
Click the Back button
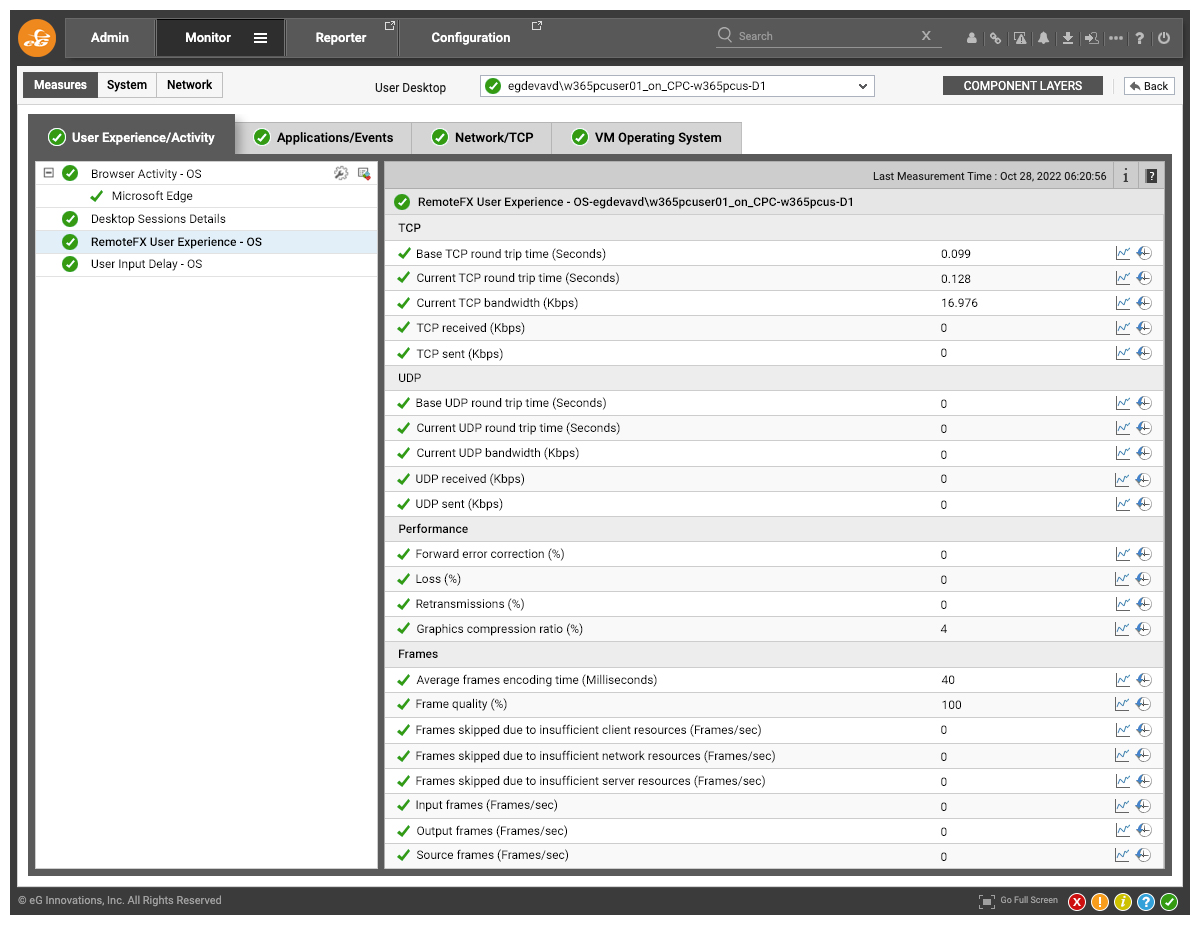tap(1149, 86)
